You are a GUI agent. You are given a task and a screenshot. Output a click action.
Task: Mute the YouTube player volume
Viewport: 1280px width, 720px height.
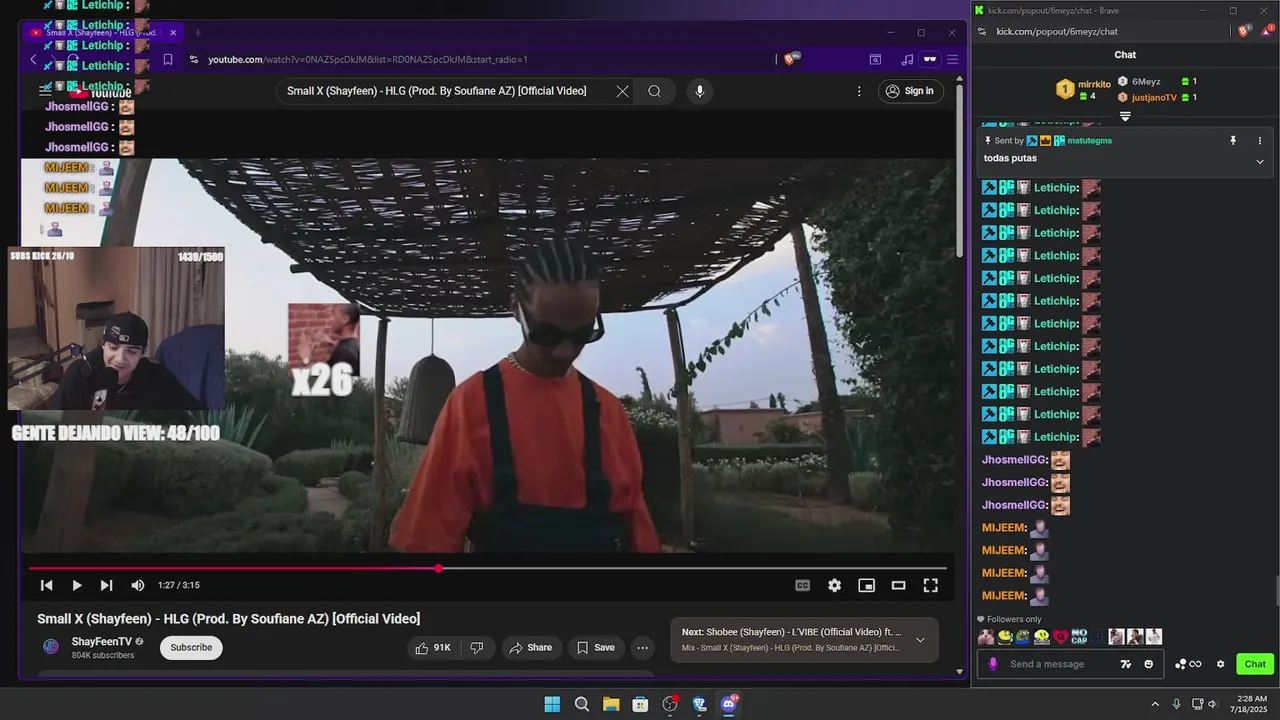(138, 585)
